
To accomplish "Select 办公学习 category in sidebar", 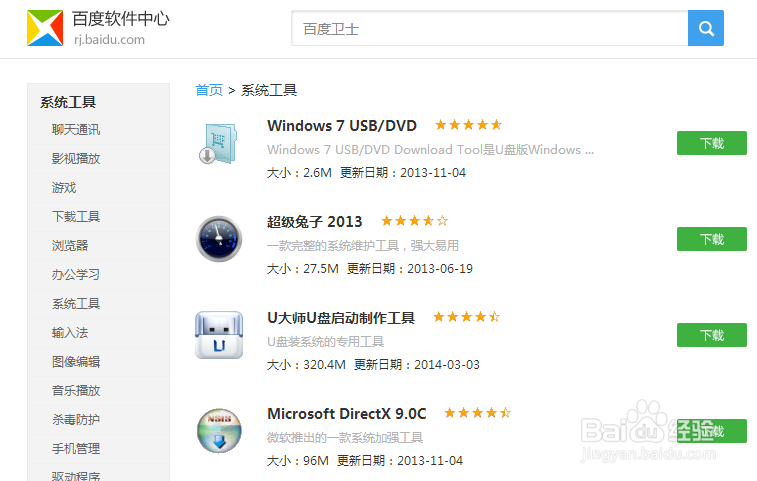I will point(76,274).
